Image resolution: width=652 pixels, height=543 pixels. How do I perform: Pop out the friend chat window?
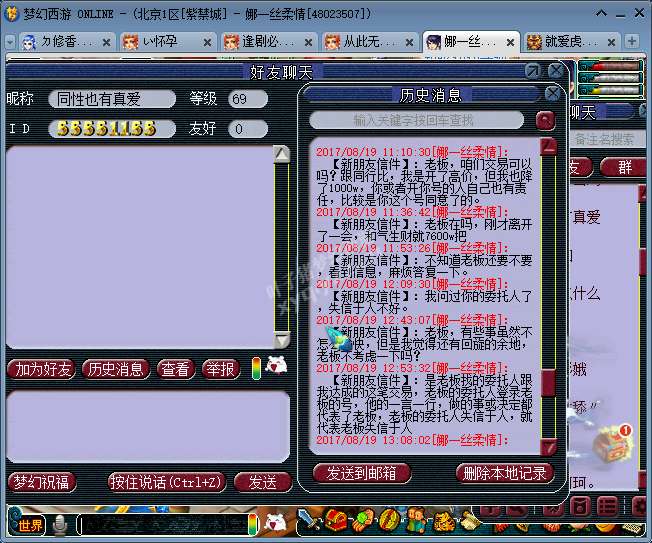pos(533,72)
